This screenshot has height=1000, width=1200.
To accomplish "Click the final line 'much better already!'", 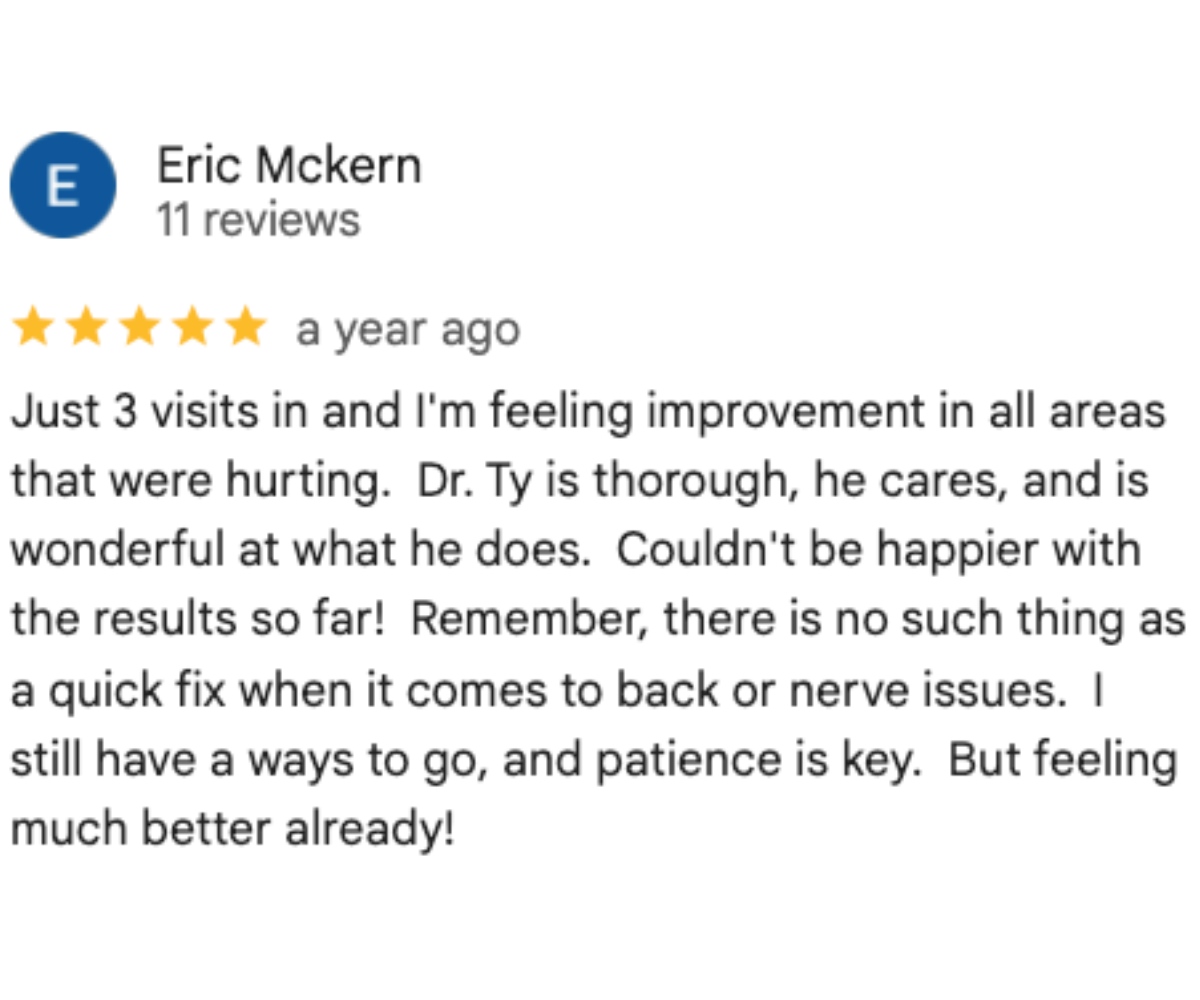I will pyautogui.click(x=233, y=829).
